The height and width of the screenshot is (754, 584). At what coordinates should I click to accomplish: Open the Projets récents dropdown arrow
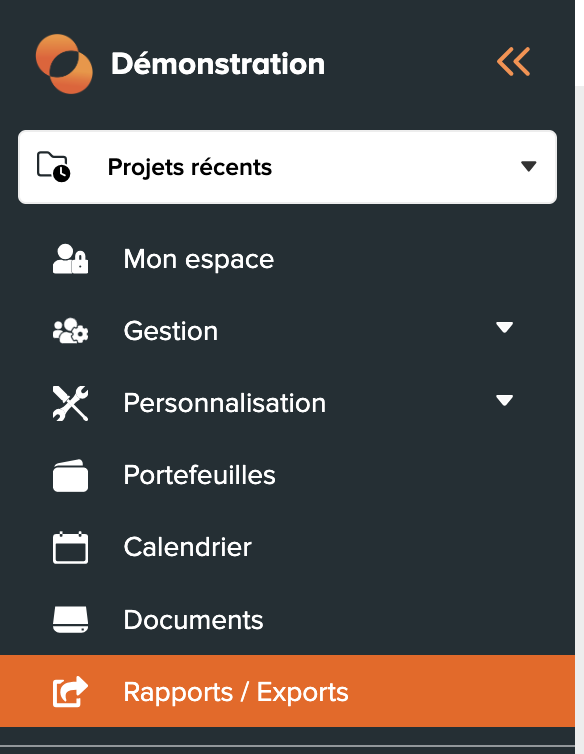click(528, 166)
